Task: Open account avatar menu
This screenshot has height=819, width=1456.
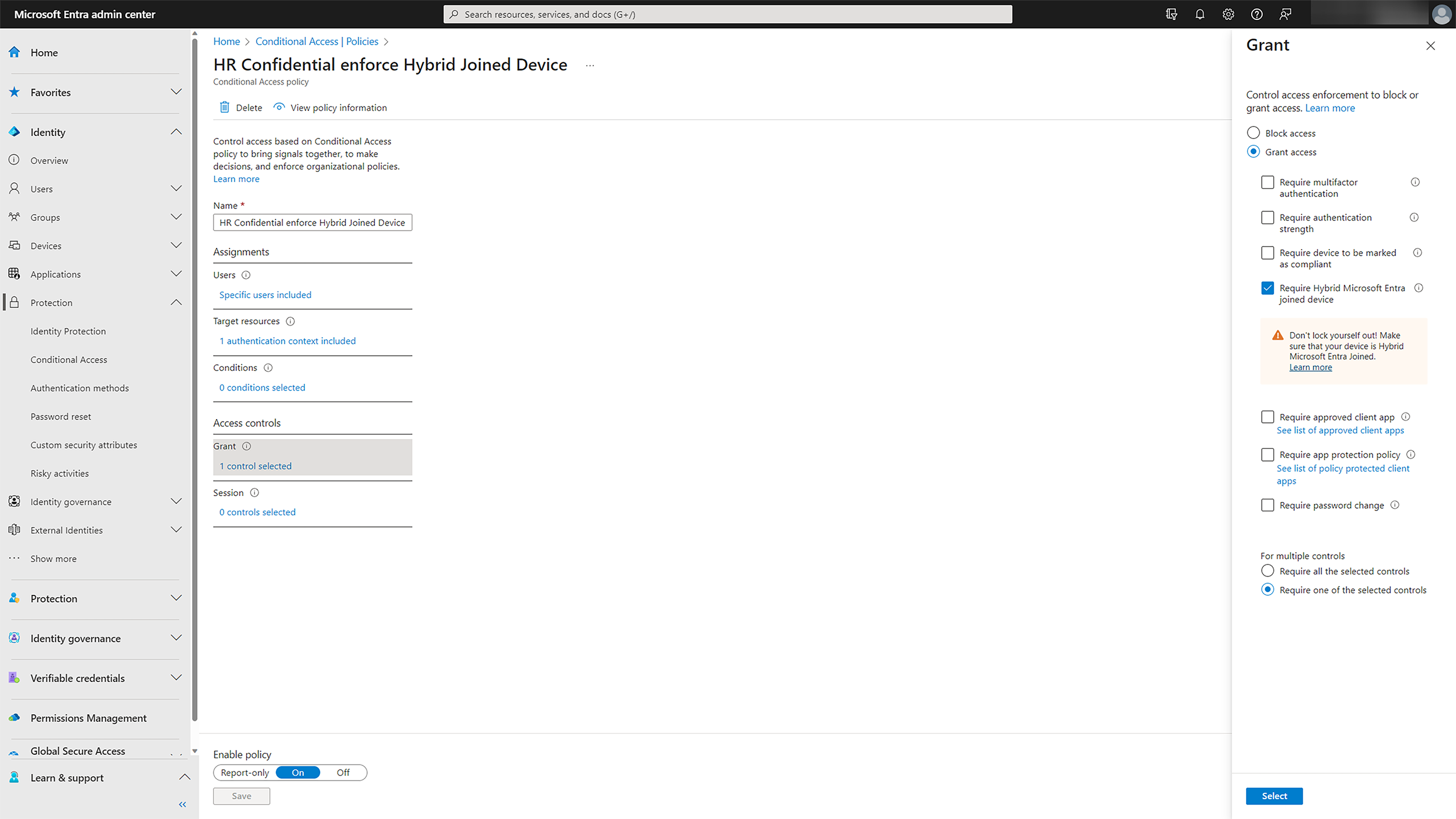Action: [x=1442, y=14]
